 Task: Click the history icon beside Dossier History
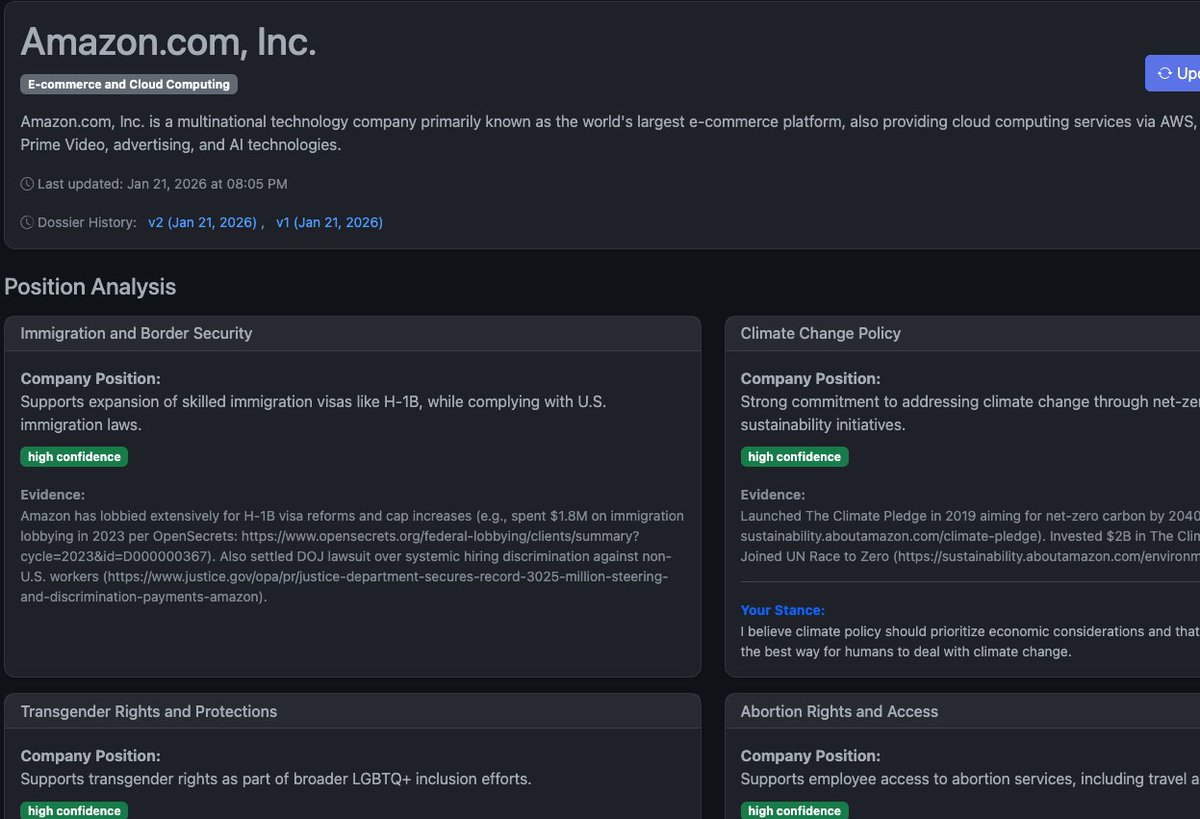27,222
